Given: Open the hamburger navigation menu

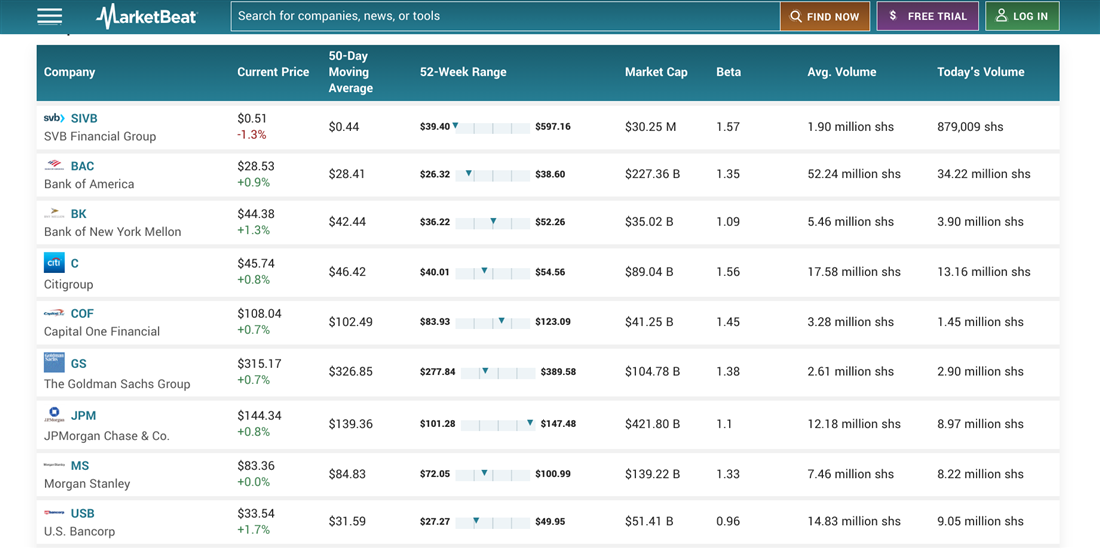Looking at the screenshot, I should tap(49, 16).
